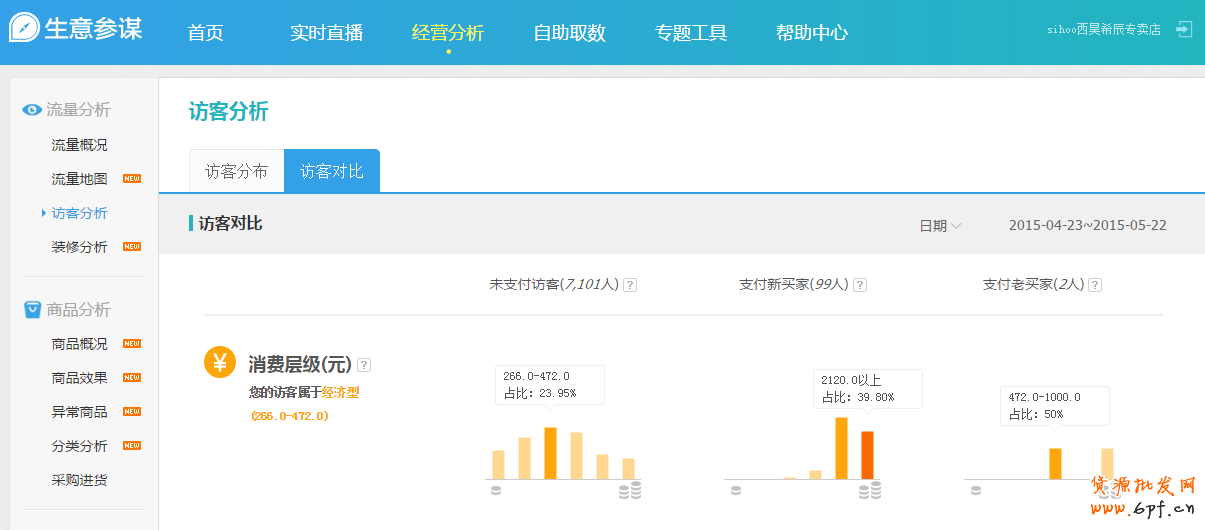Image resolution: width=1205 pixels, height=530 pixels.
Task: Click the eye icon next to 流量分析
Action: [x=31, y=110]
